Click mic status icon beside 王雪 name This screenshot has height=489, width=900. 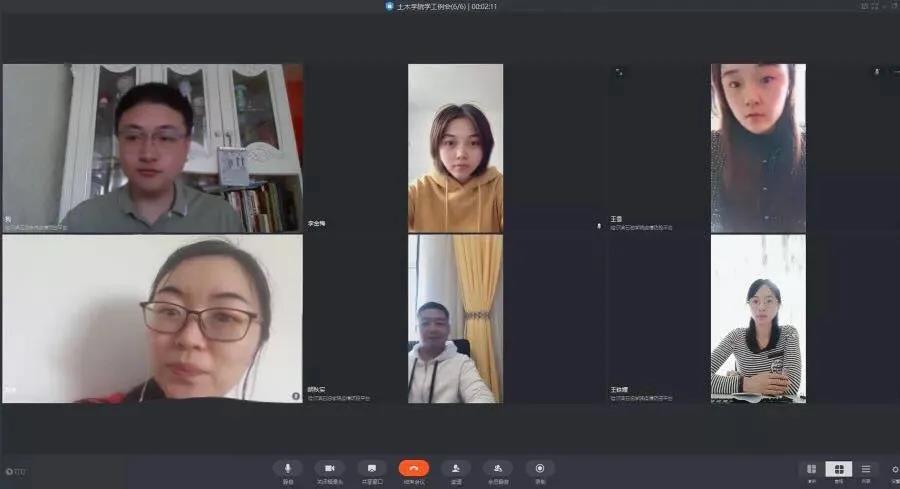tap(599, 226)
